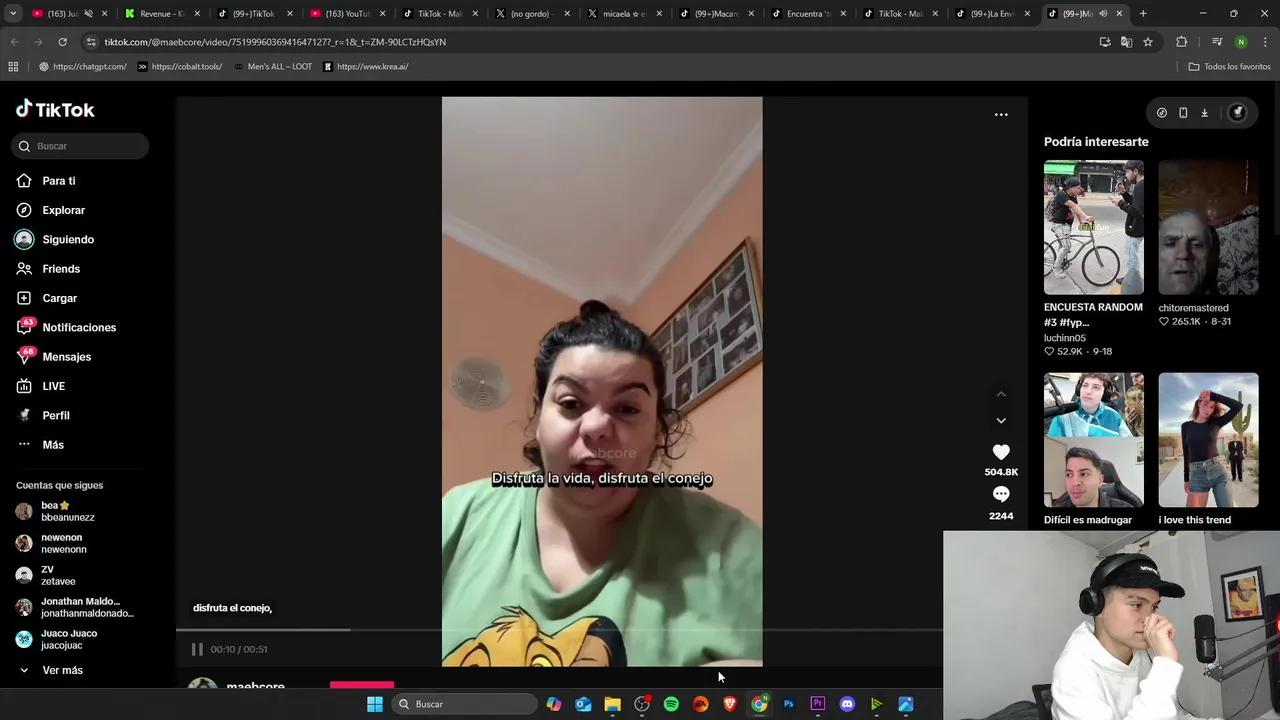
Task: Click the TikTok logo in the sidebar
Action: click(x=55, y=109)
